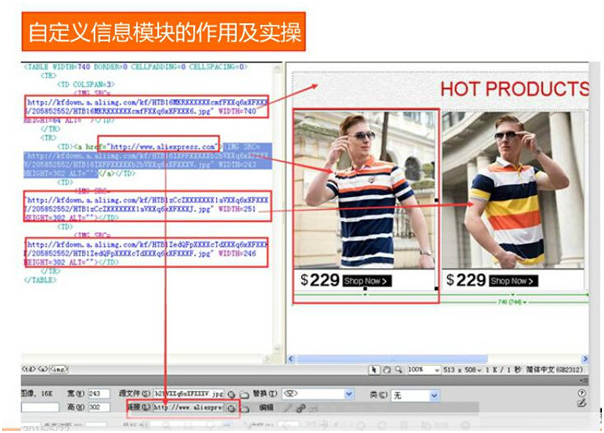Click the closing /TABLE tag in code

pos(40,280)
